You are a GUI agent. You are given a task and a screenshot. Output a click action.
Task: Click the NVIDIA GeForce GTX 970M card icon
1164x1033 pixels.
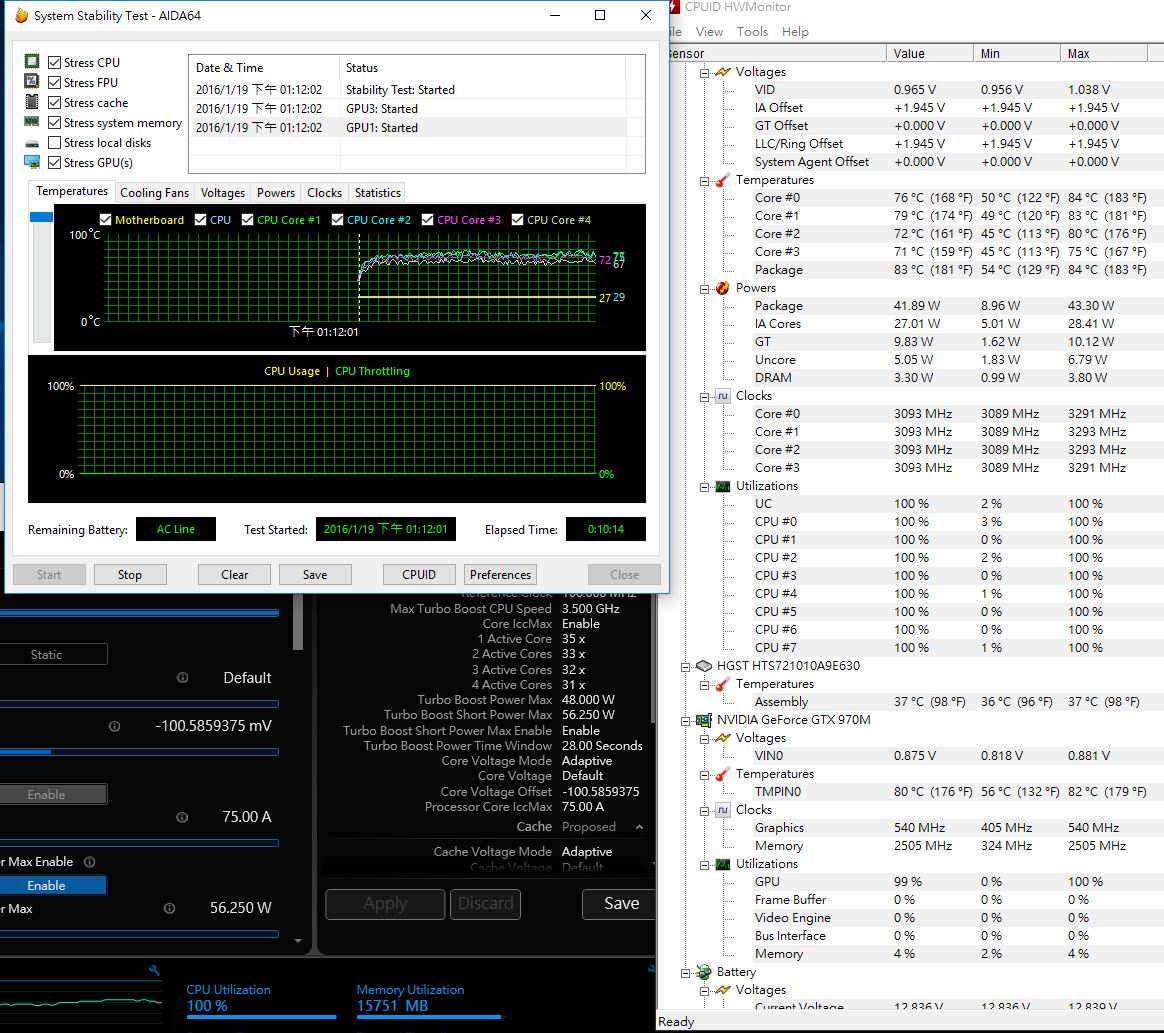click(704, 720)
